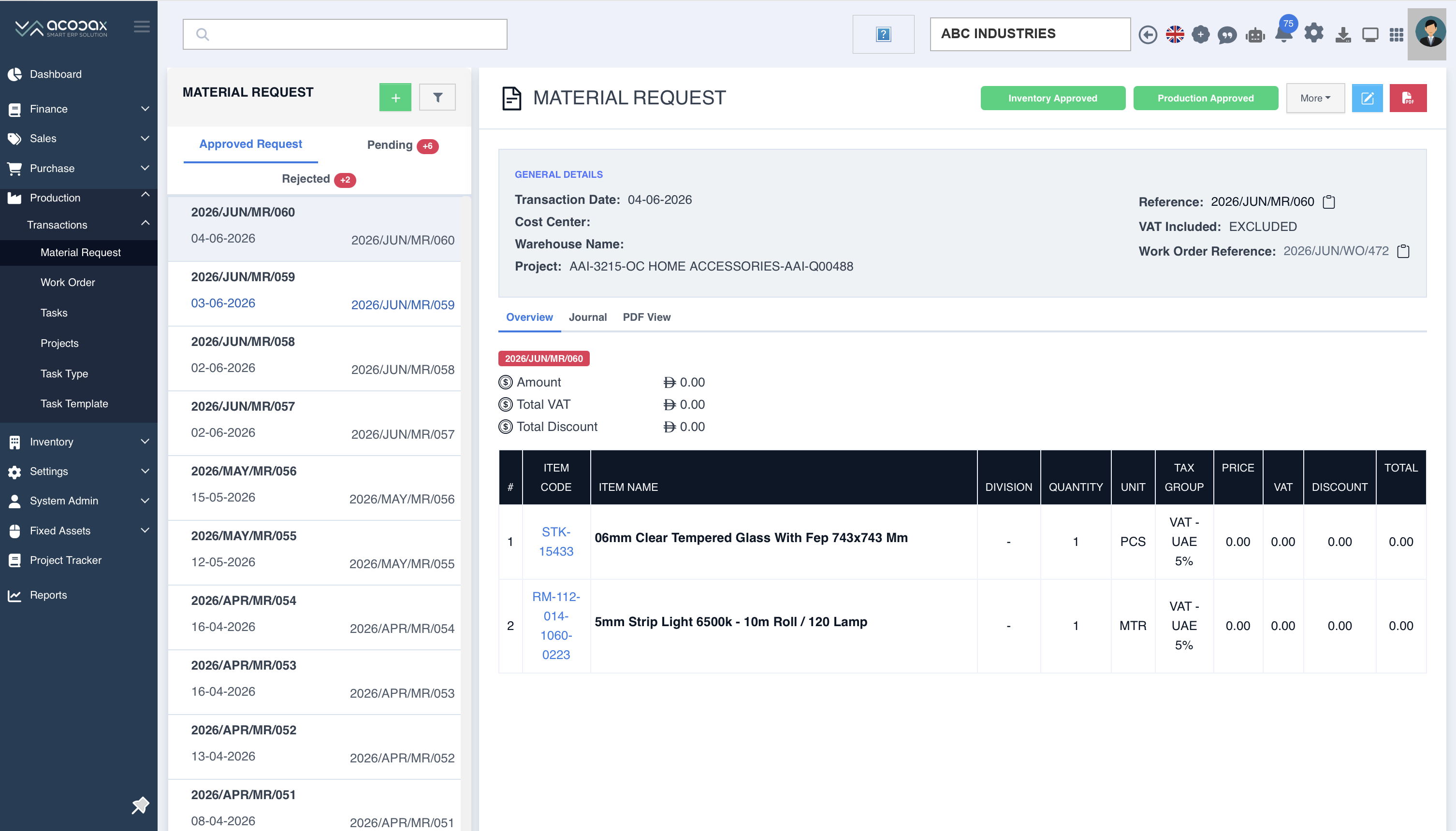Open the filter funnel icon

437,98
